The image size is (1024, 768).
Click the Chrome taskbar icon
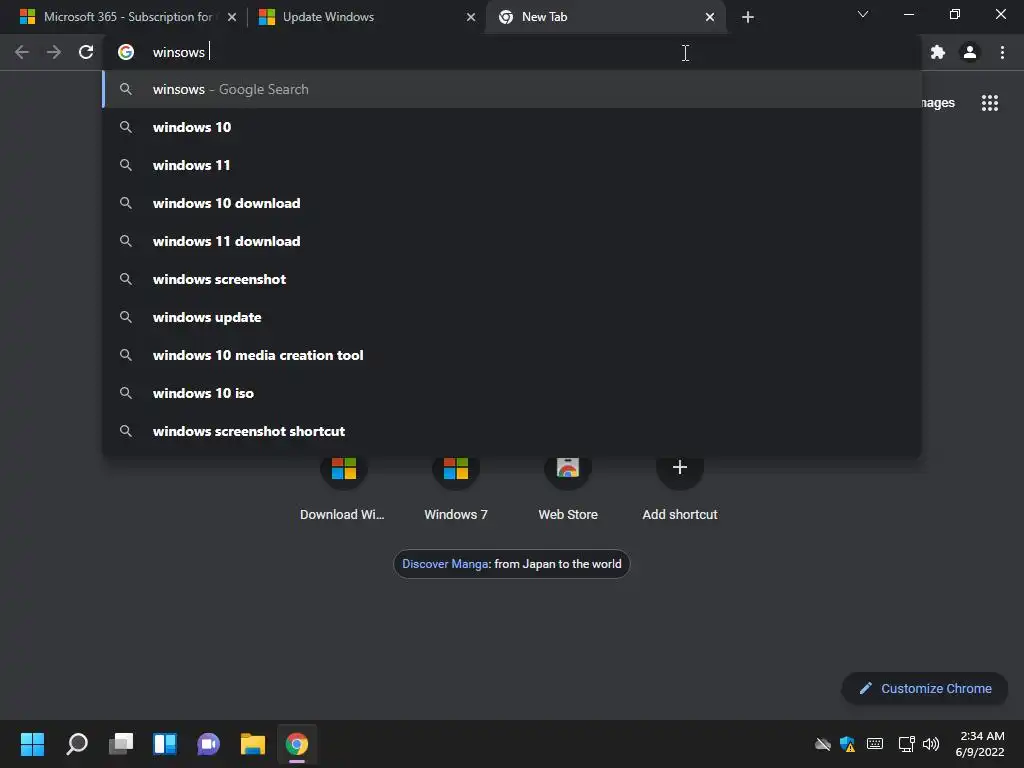pyautogui.click(x=296, y=744)
